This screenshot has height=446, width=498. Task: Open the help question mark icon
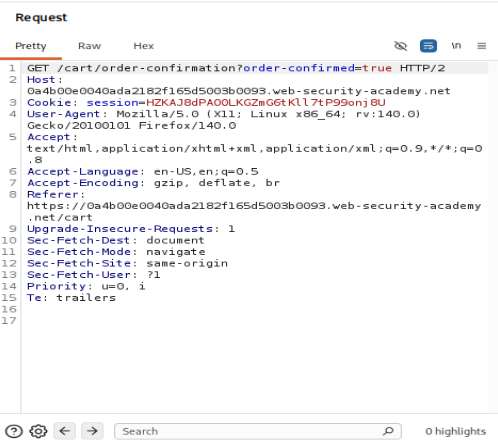click(14, 431)
